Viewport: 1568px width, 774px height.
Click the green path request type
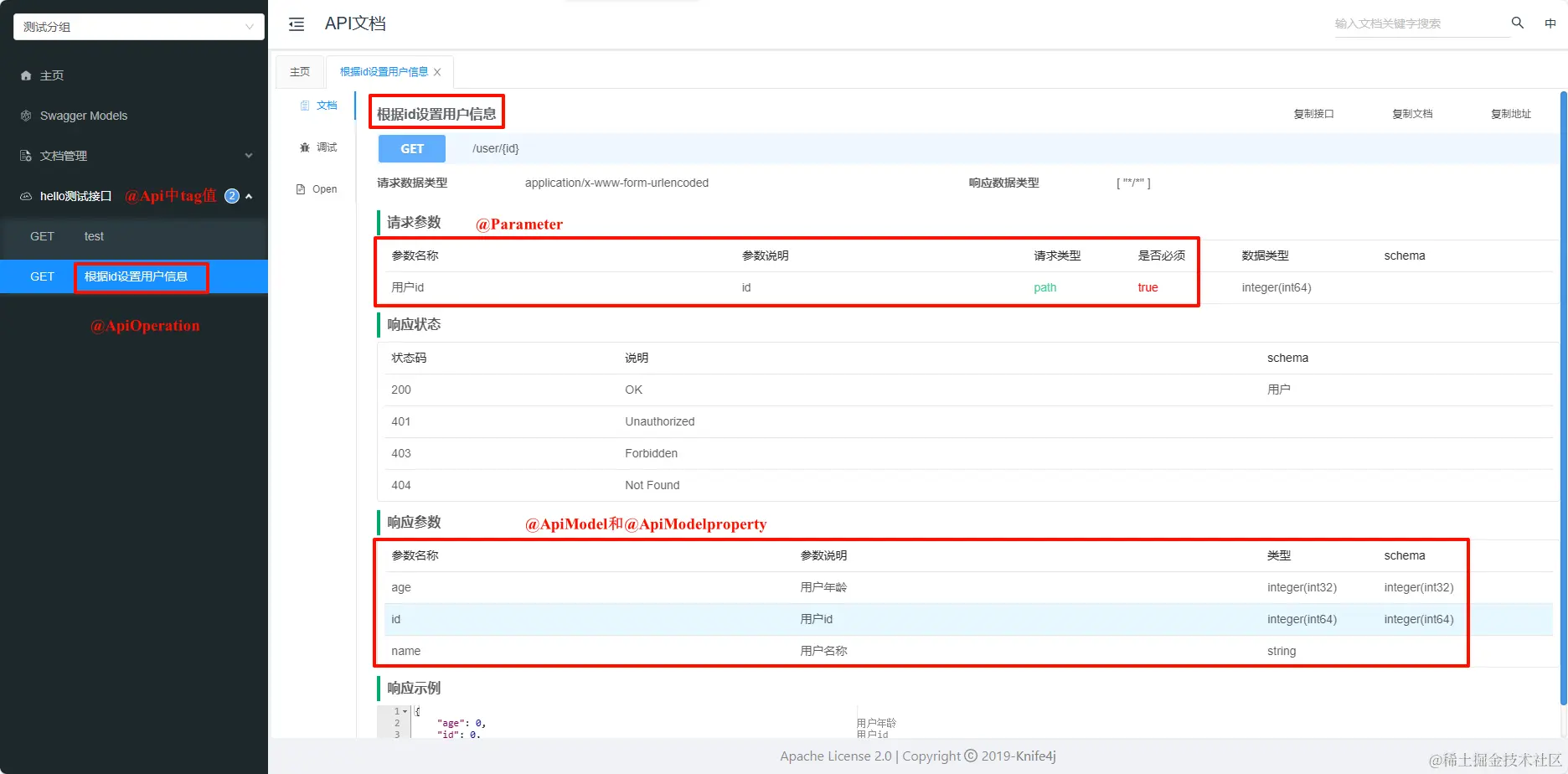(x=1045, y=287)
